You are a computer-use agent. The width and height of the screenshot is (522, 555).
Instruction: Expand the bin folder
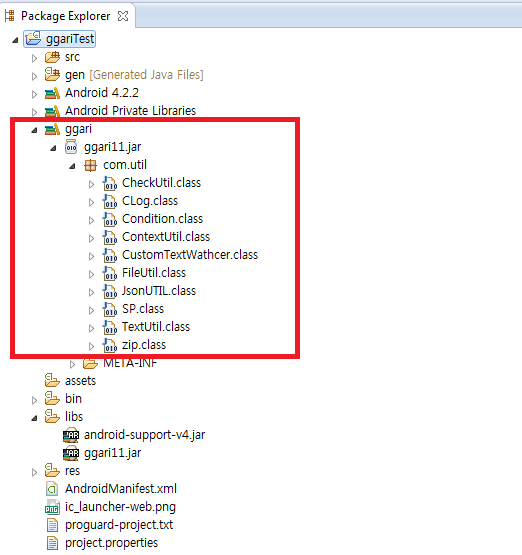[x=34, y=400]
